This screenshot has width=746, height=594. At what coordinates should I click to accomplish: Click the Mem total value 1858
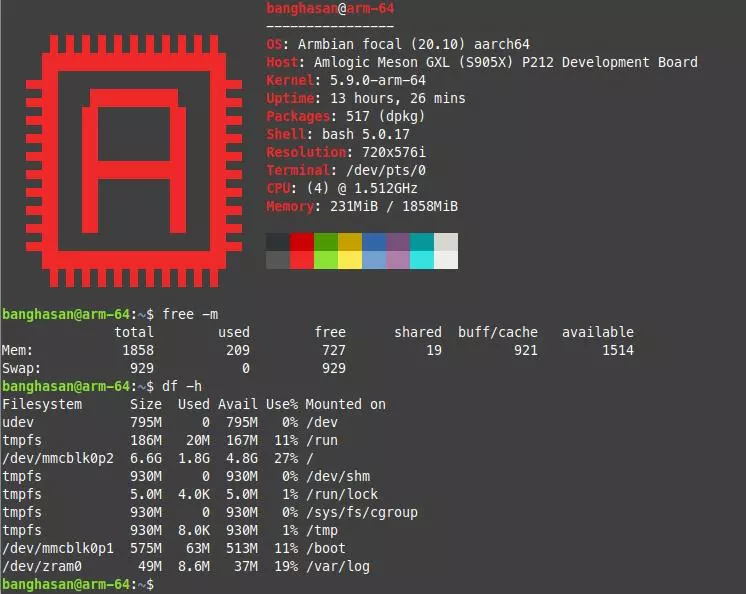pyautogui.click(x=138, y=351)
